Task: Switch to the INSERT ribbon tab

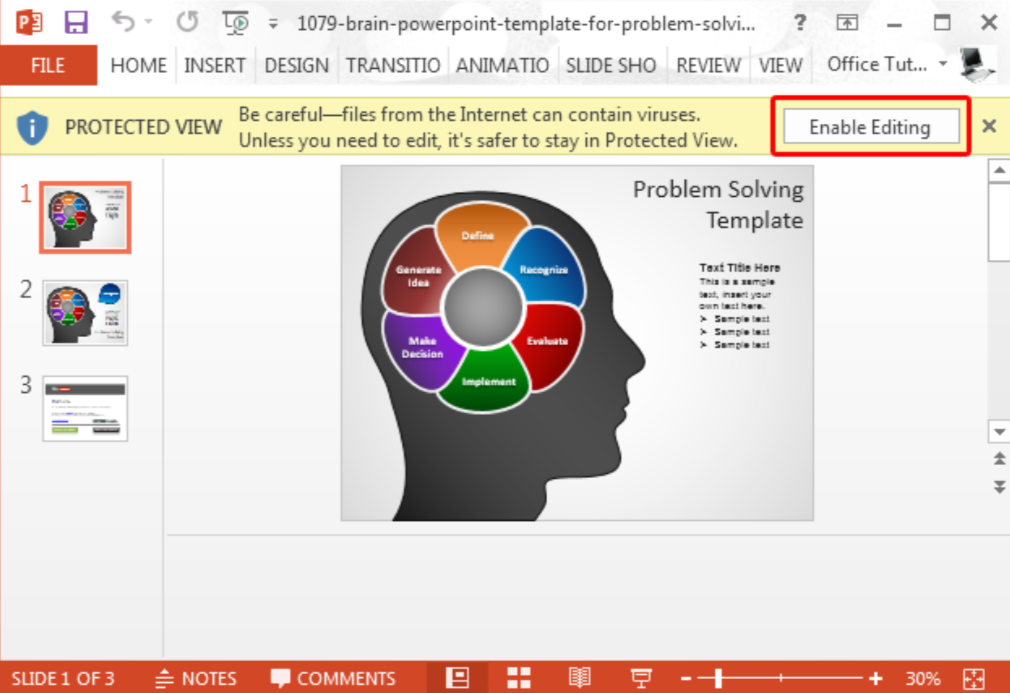Action: point(214,65)
